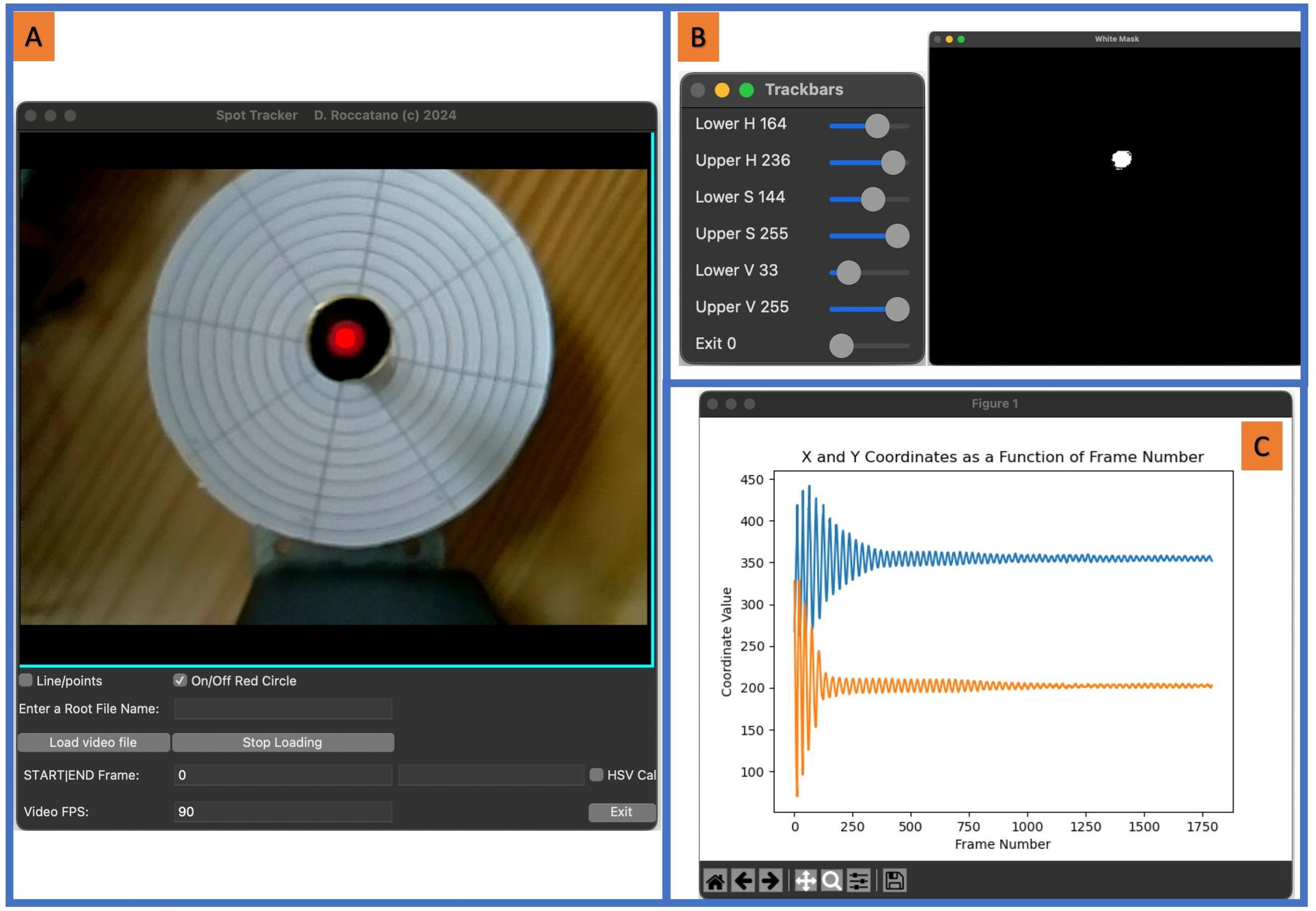Click the Root File Name input field
Image resolution: width=1316 pixels, height=911 pixels.
(282, 708)
